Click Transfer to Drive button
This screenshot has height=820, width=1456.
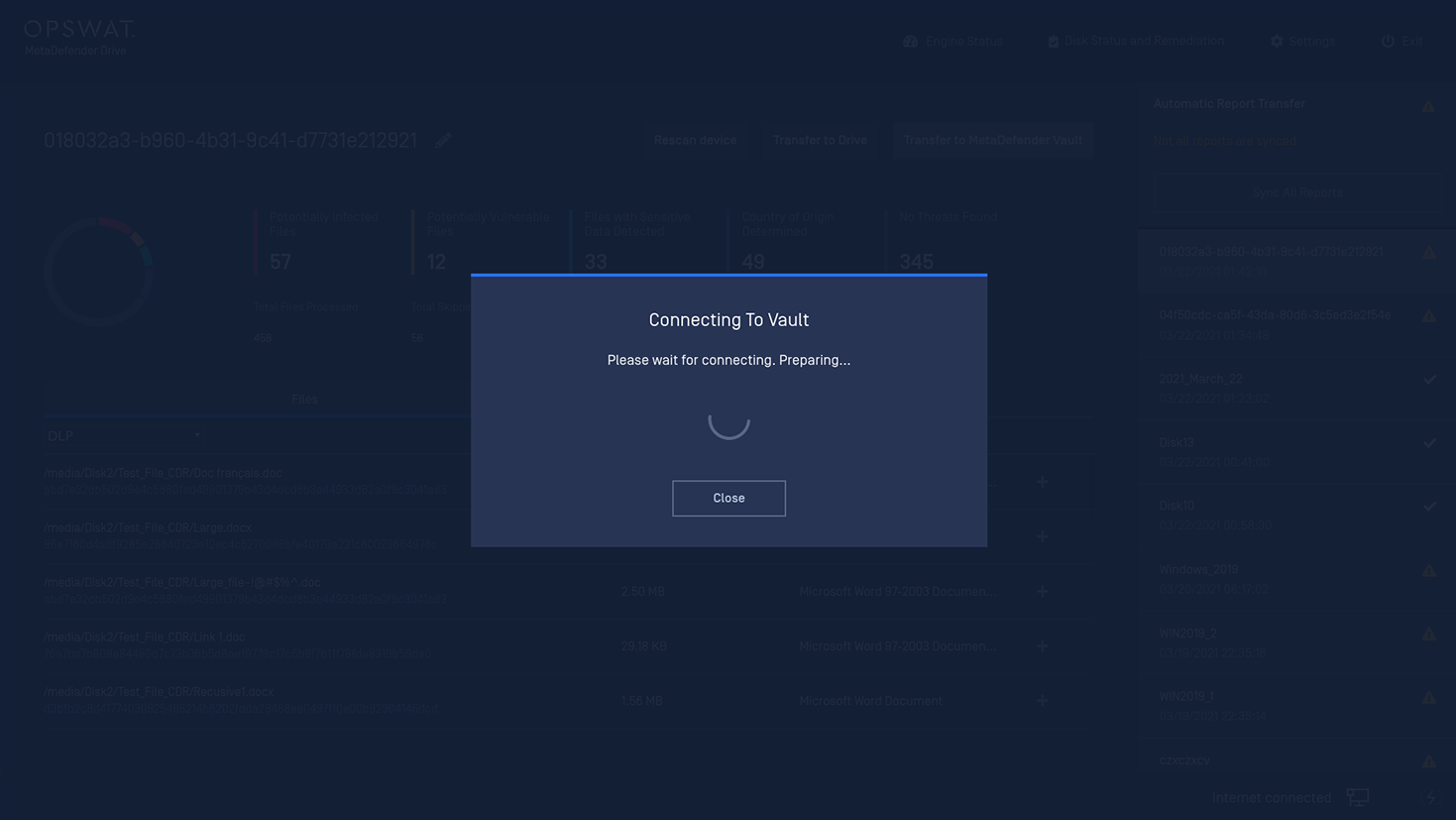[x=820, y=141]
